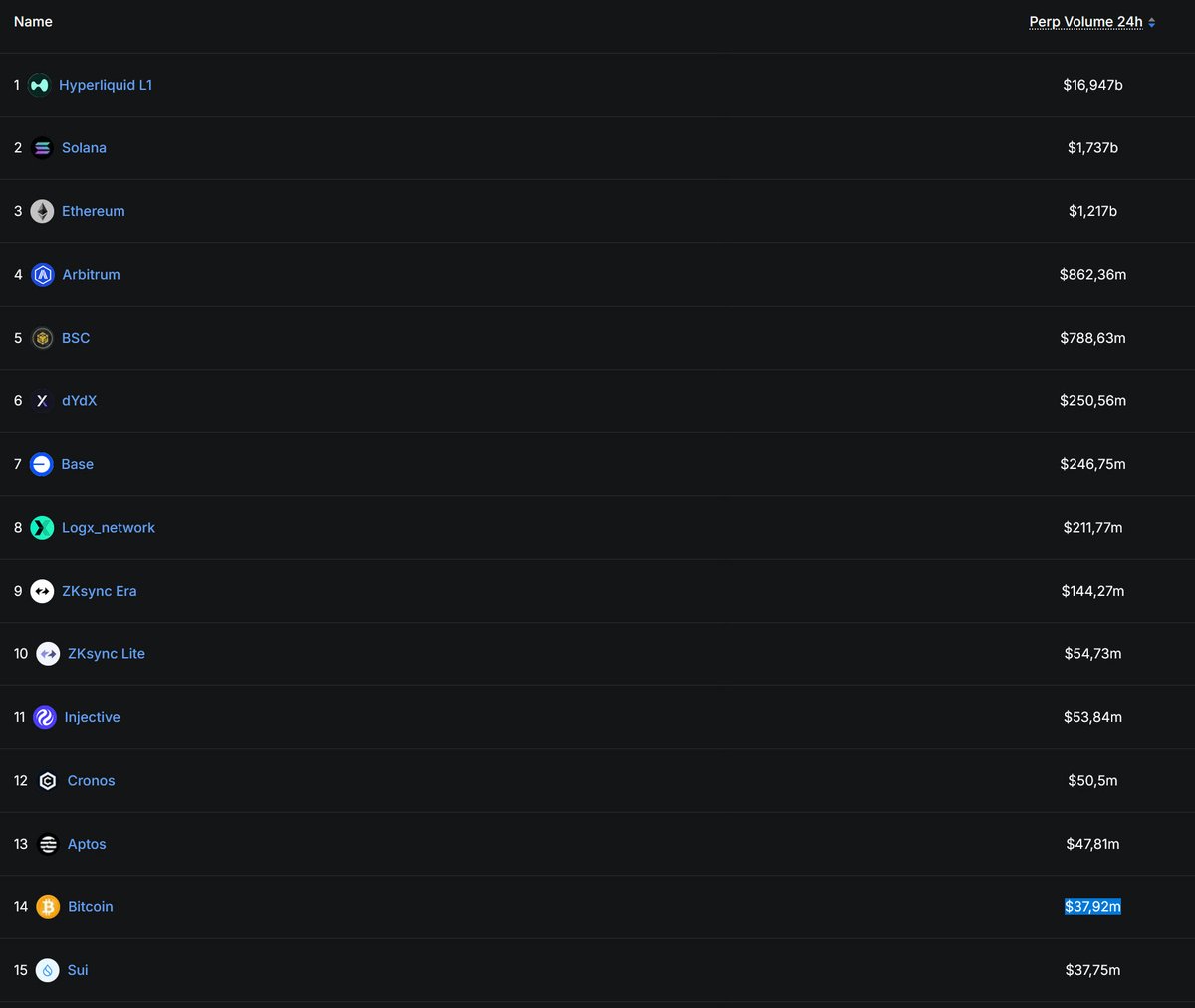The height and width of the screenshot is (1008, 1195).
Task: Click the $144,27m volume value
Action: 1092,591
